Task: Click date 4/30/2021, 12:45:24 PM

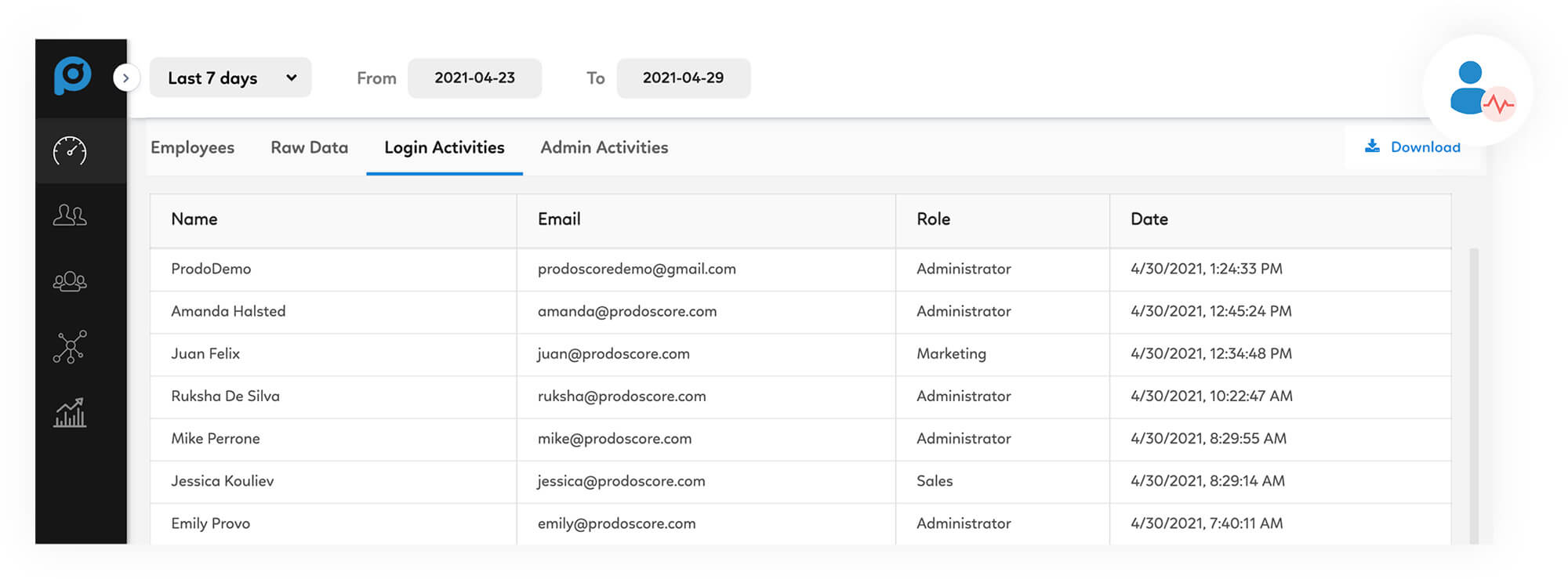Action: point(1211,311)
